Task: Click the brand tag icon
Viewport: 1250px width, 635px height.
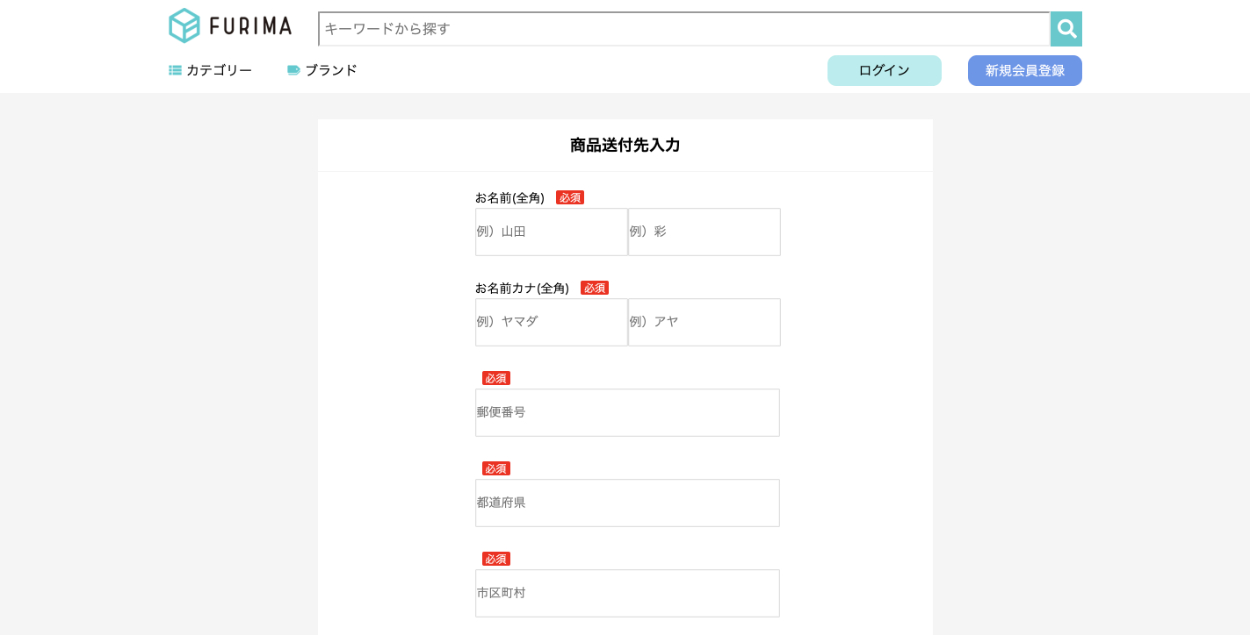Action: point(293,70)
